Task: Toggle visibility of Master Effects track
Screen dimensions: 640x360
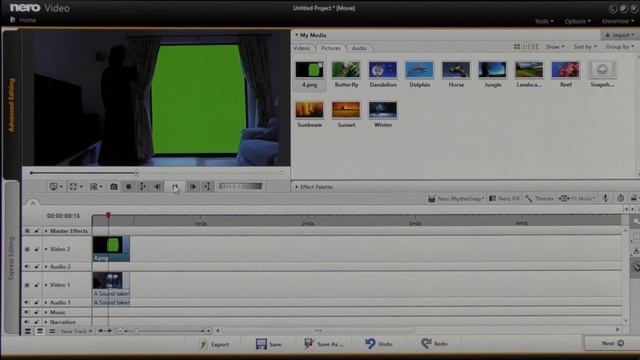Action: tap(27, 231)
